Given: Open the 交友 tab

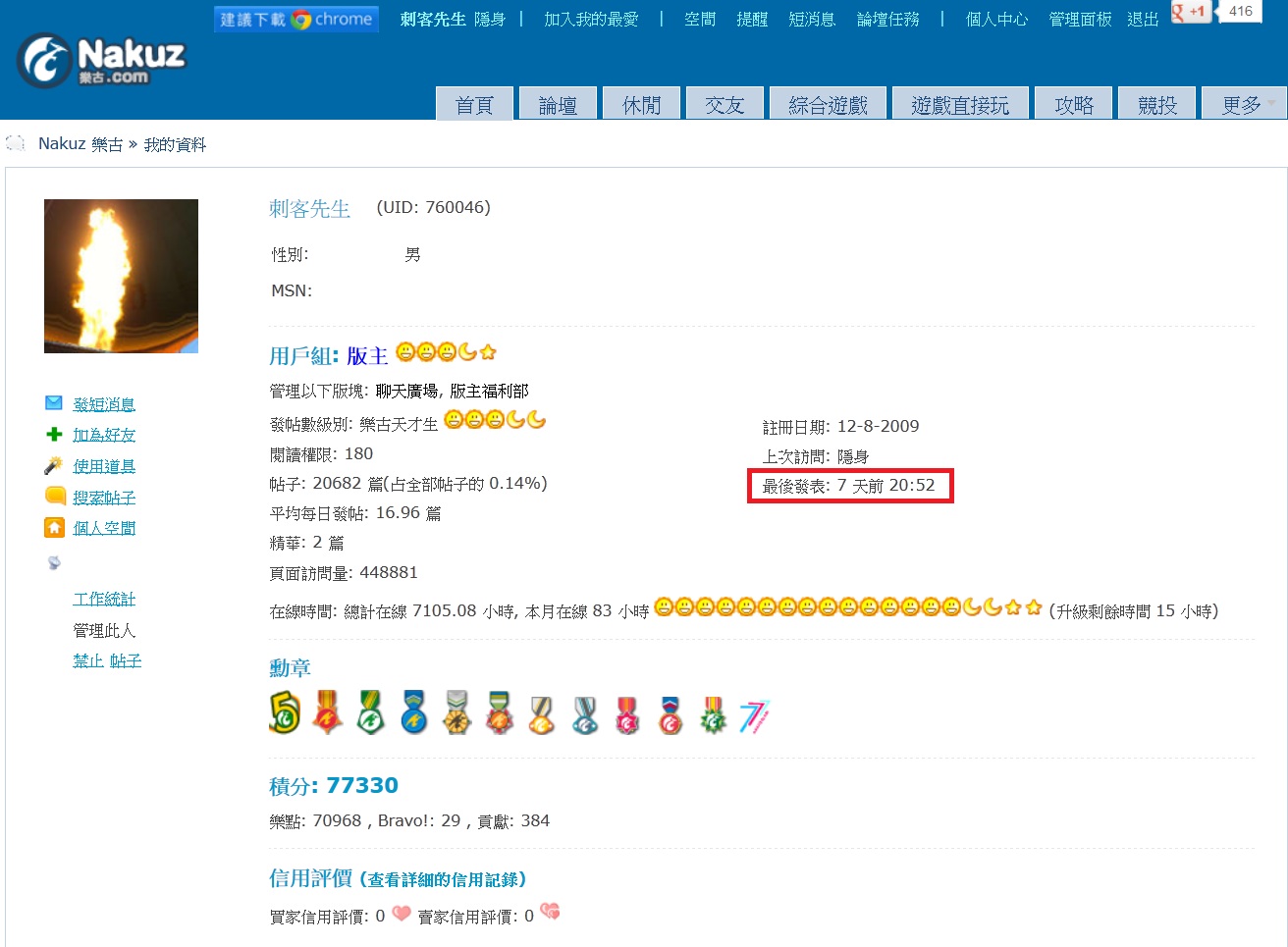Looking at the screenshot, I should pos(724,104).
